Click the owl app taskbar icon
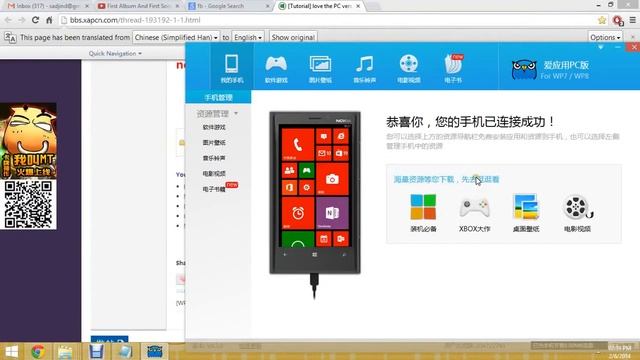Image resolution: width=640 pixels, height=360 pixels. [155, 351]
